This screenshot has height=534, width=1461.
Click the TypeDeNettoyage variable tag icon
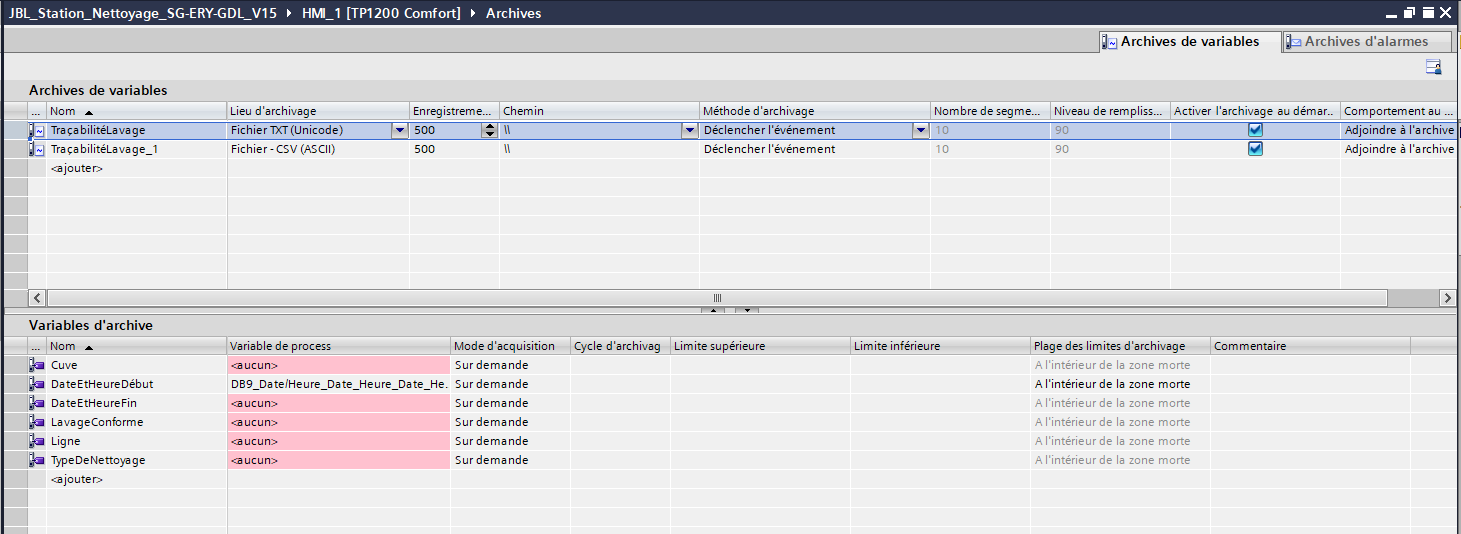pos(37,460)
